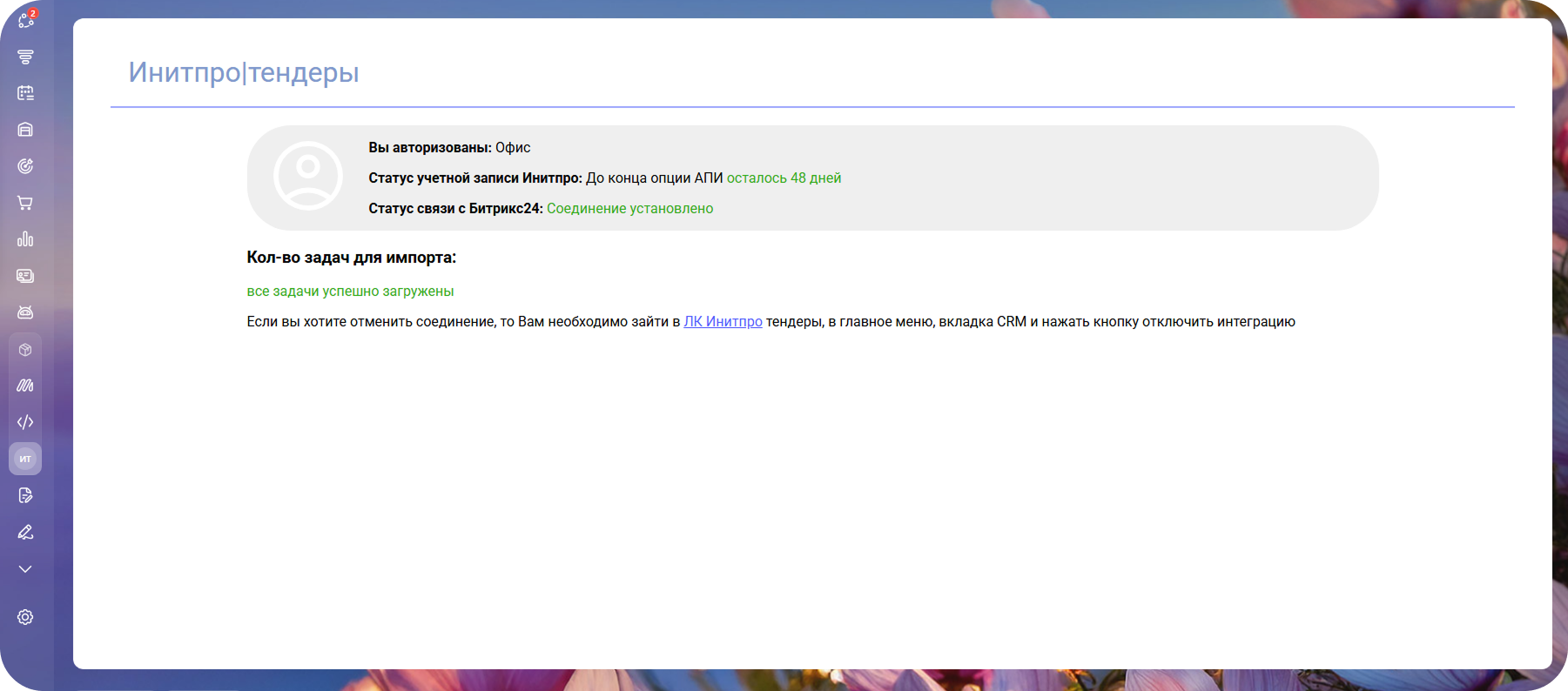Expand more sidebar items with chevron
The width and height of the screenshot is (1568, 691).
pos(25,569)
